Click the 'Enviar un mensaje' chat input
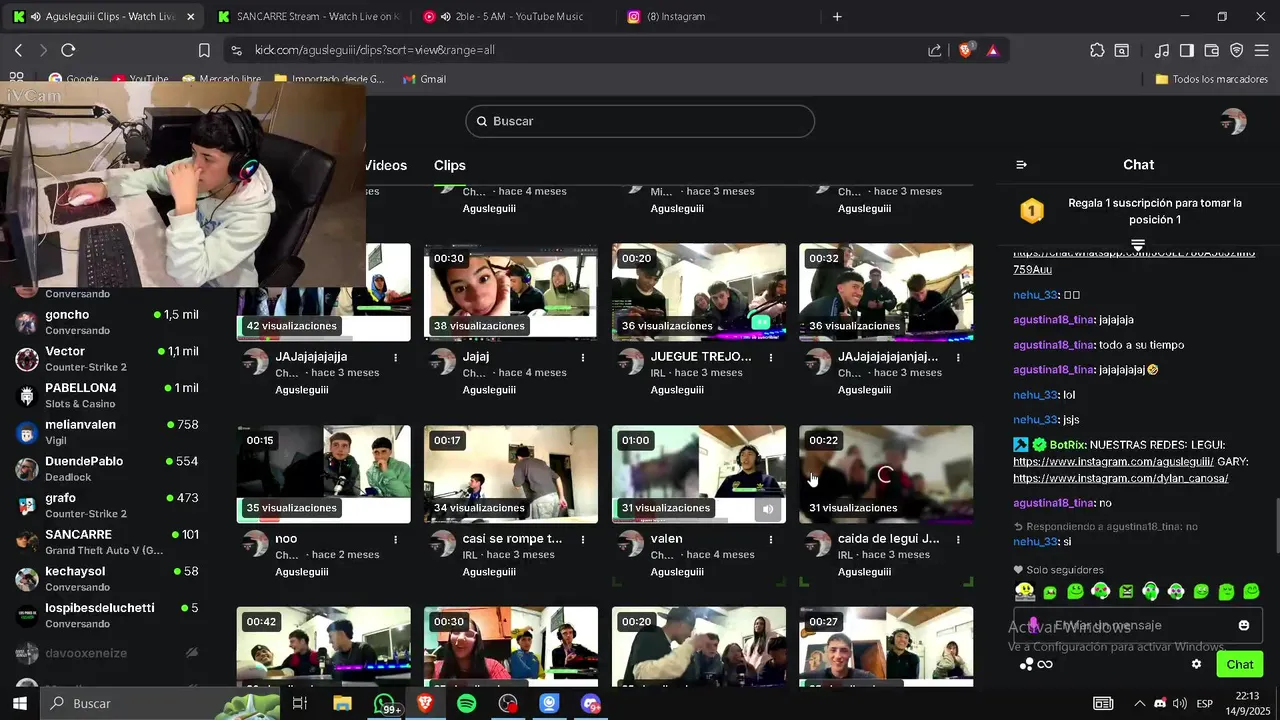 click(1137, 625)
